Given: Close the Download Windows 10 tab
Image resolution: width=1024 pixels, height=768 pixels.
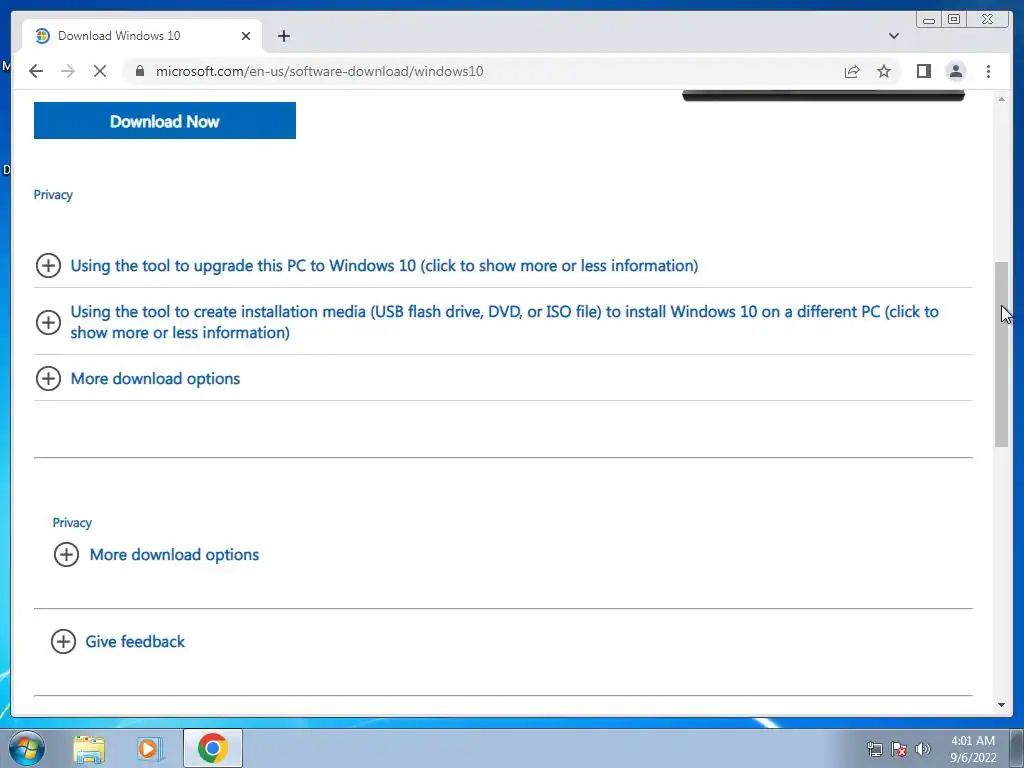Looking at the screenshot, I should click(x=246, y=36).
